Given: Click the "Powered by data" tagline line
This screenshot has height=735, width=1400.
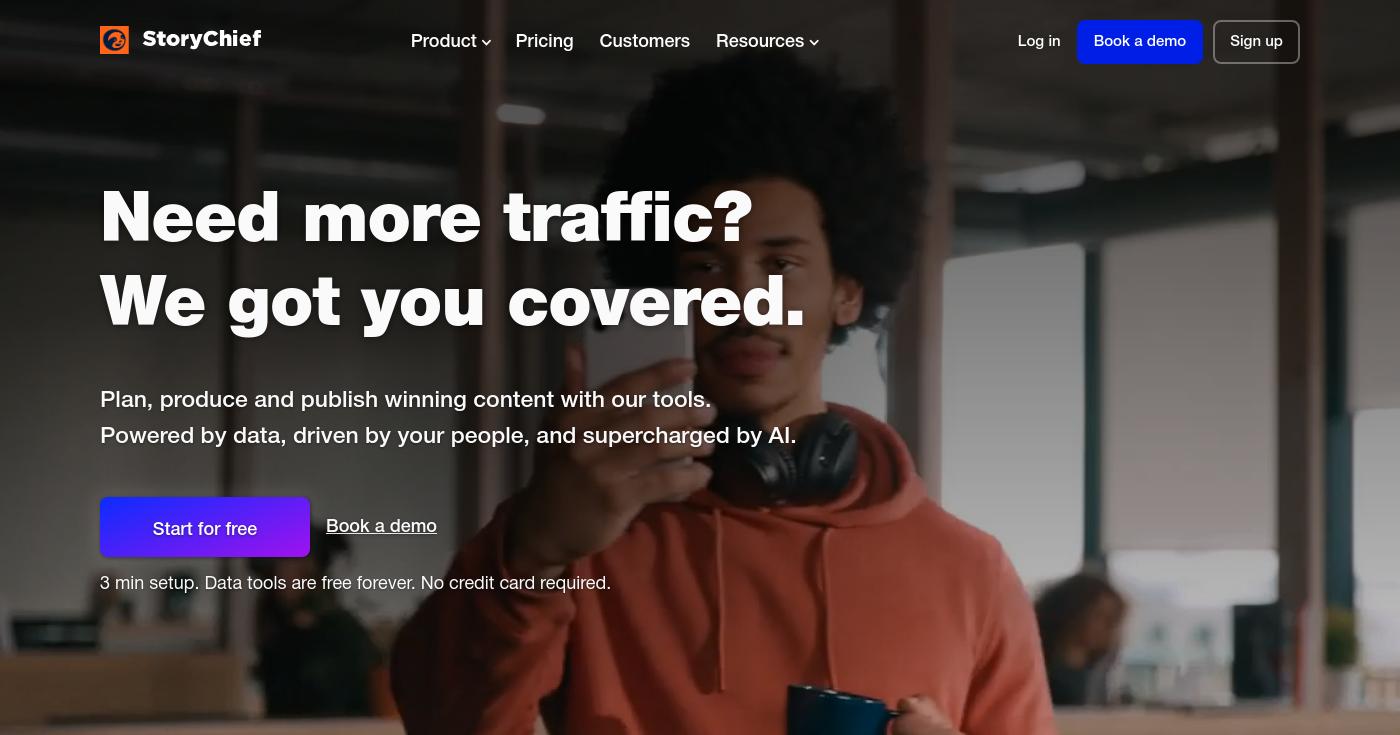Looking at the screenshot, I should coord(448,436).
